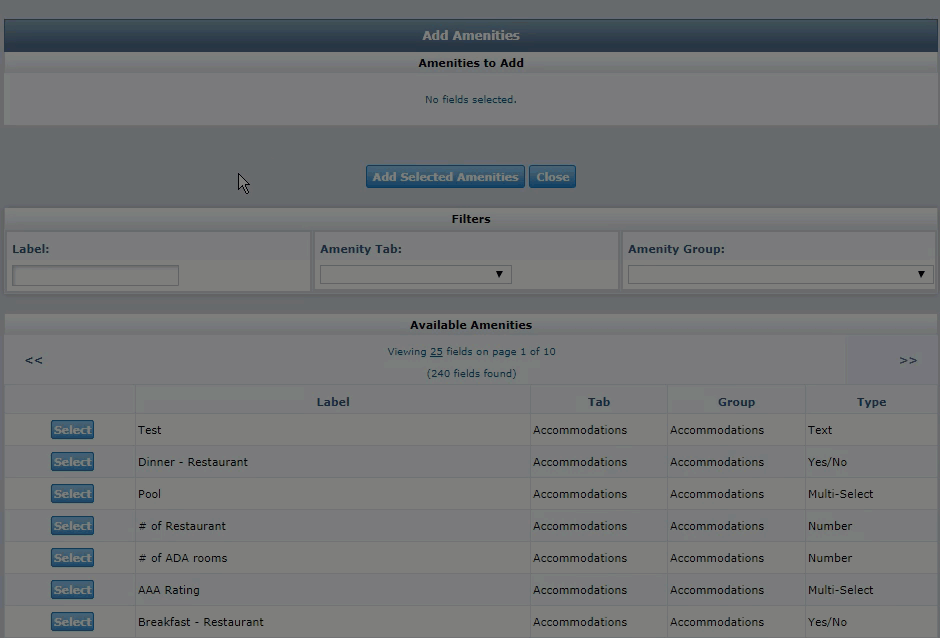The image size is (940, 638).
Task: Click the 'Dinner - Restaurant' label cell
Action: [x=333, y=462]
